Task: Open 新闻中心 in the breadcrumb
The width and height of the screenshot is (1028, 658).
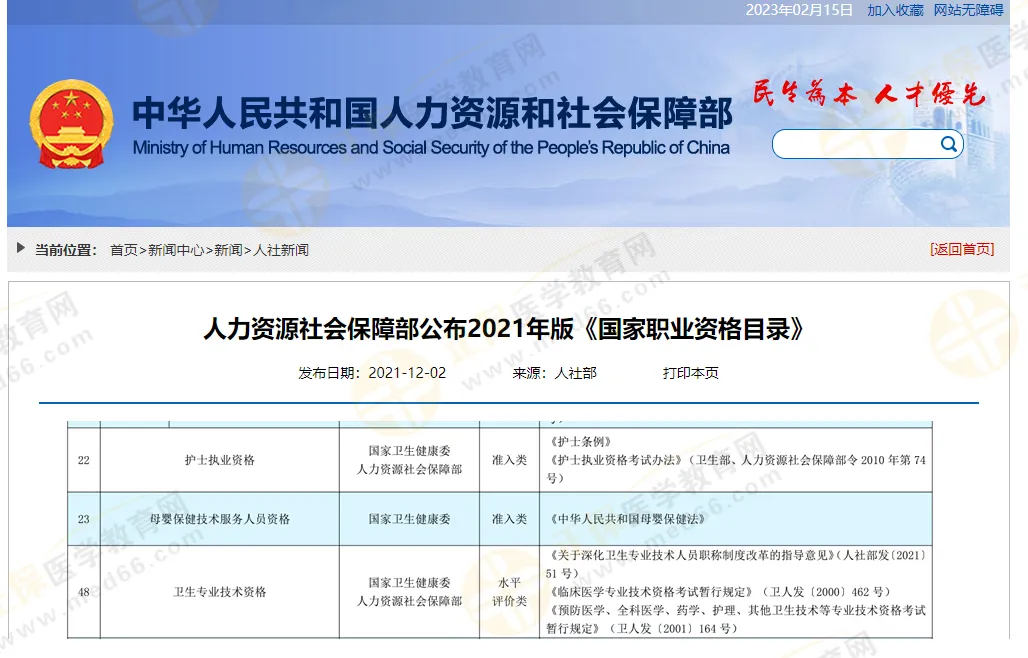Action: pos(176,250)
